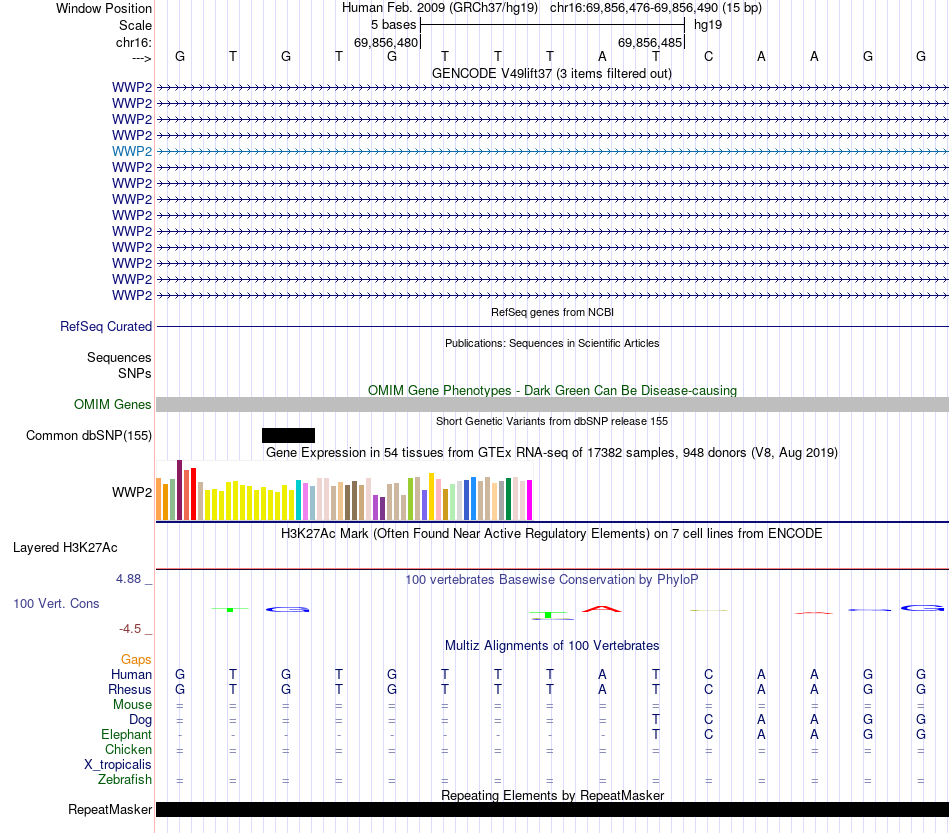Click Publications: Sequences in Scientific Articles title

552,343
